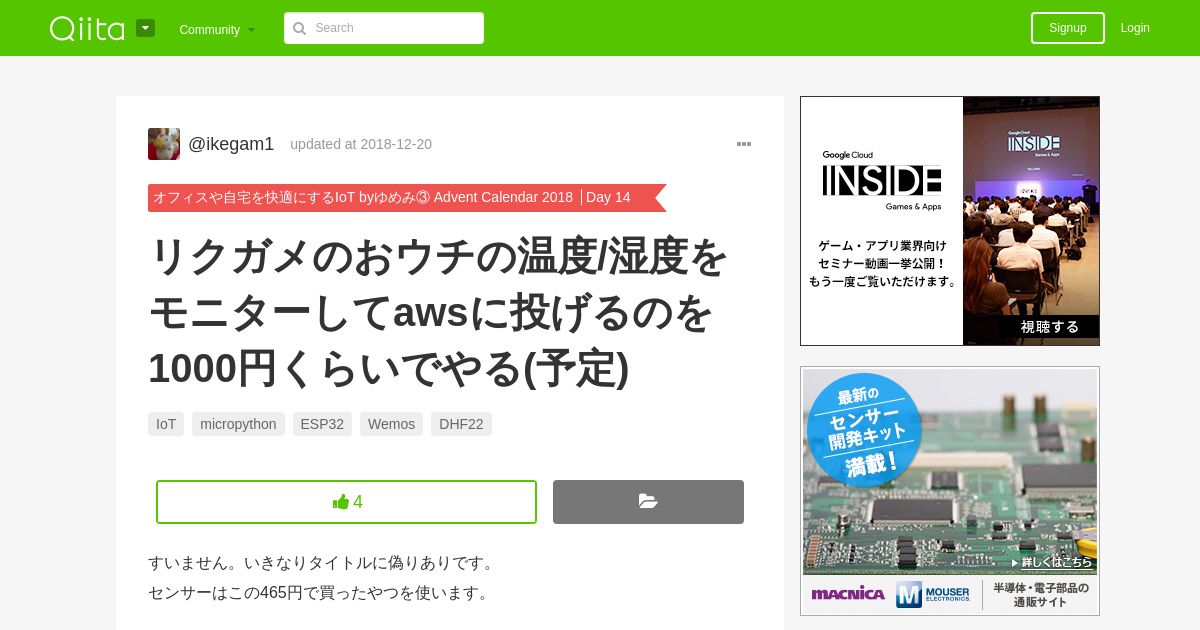Select the ESP32 tag
Viewport: 1200px width, 630px height.
[x=322, y=424]
